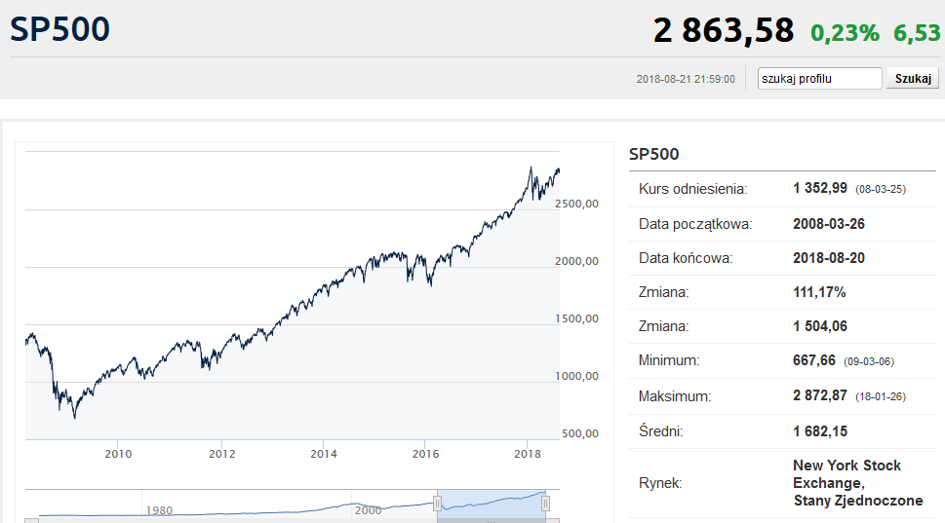Click the SP500 heading above the stats table
This screenshot has height=523, width=945.
654,154
